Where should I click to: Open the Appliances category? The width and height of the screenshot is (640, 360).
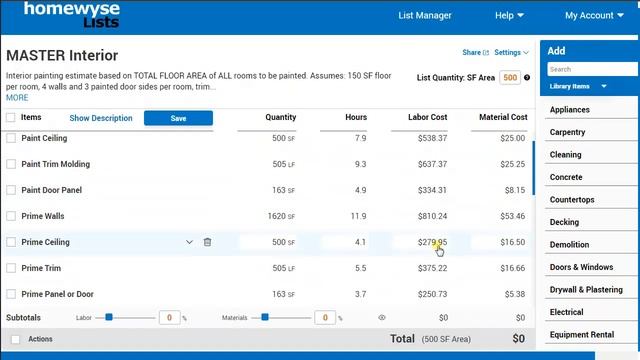(x=569, y=110)
